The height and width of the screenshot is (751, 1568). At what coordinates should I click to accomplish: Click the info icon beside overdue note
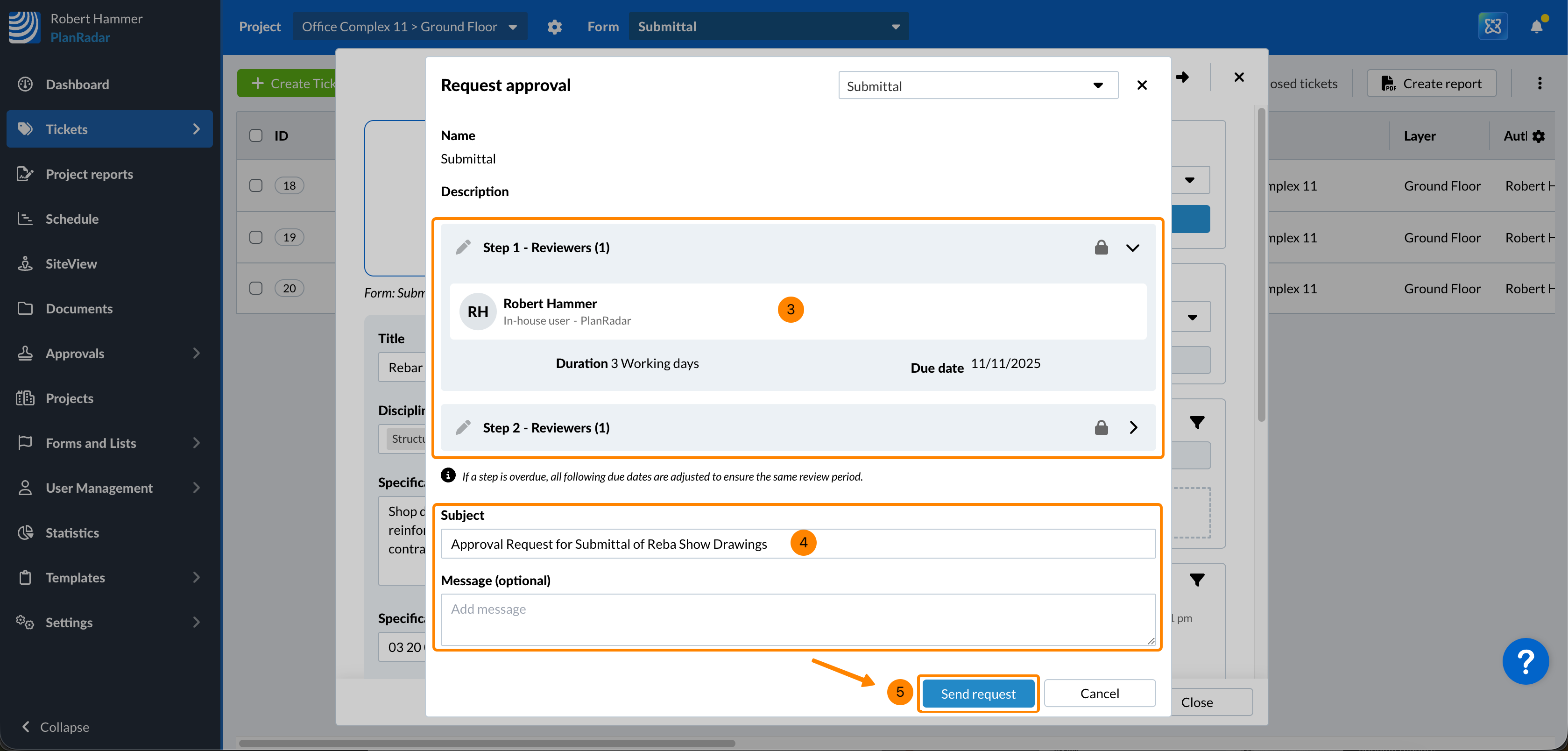448,475
